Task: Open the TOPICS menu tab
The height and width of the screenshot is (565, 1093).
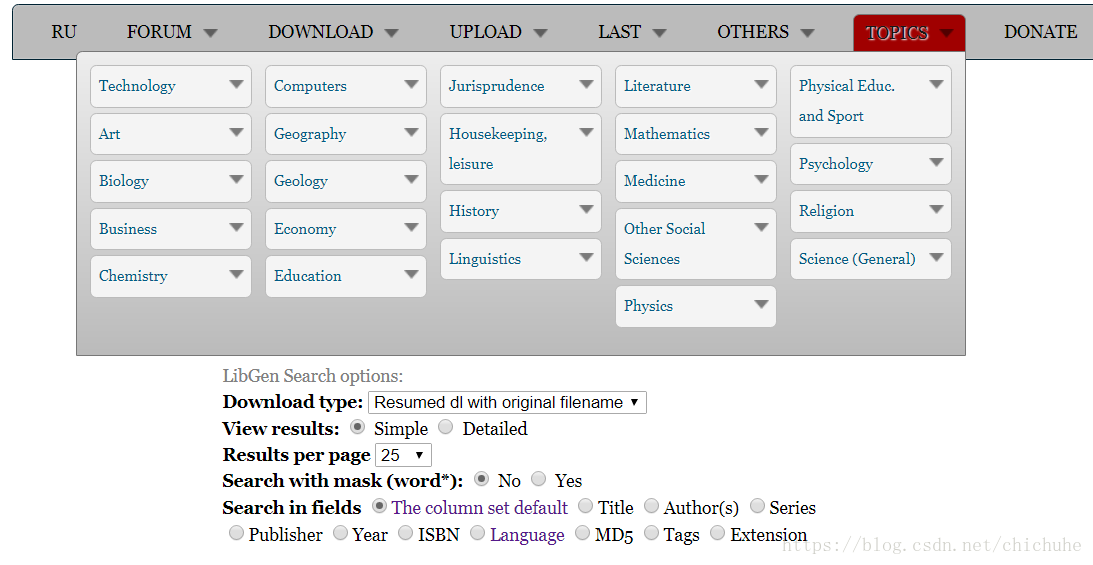Action: 909,33
